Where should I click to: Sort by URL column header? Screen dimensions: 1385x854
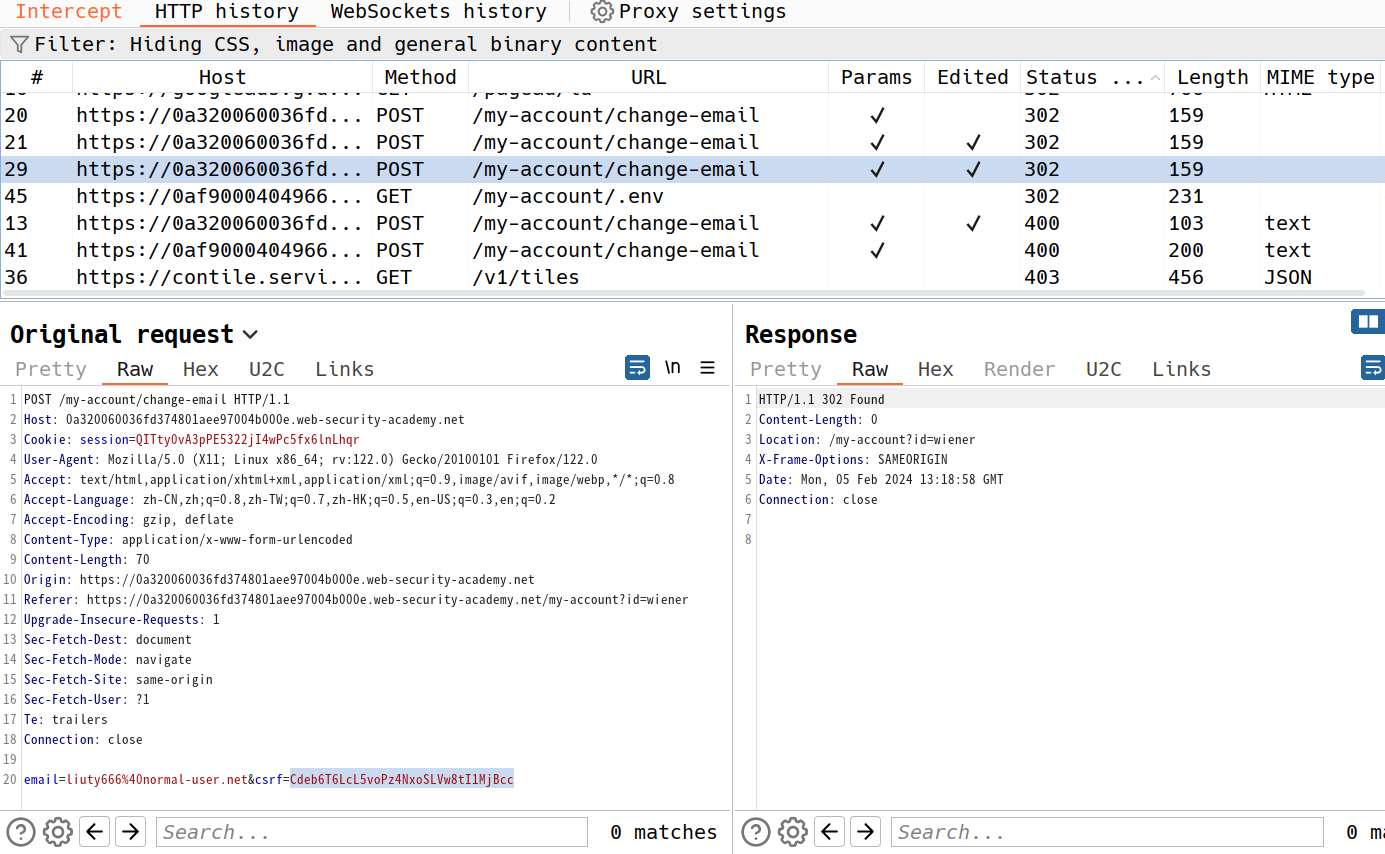click(x=648, y=77)
